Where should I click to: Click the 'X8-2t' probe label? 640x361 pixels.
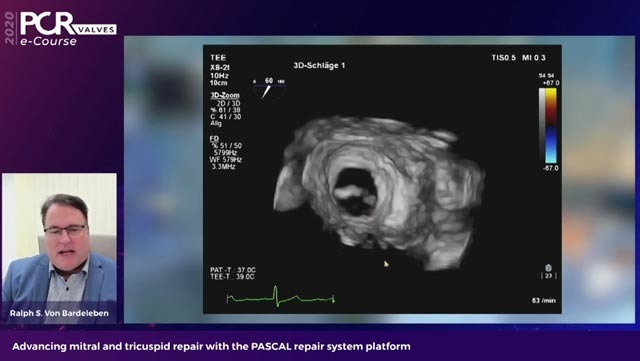pos(220,67)
